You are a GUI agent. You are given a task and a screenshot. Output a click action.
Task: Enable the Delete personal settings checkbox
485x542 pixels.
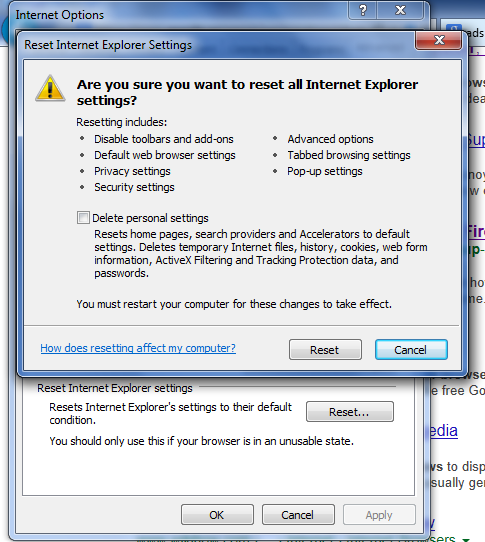(x=83, y=218)
